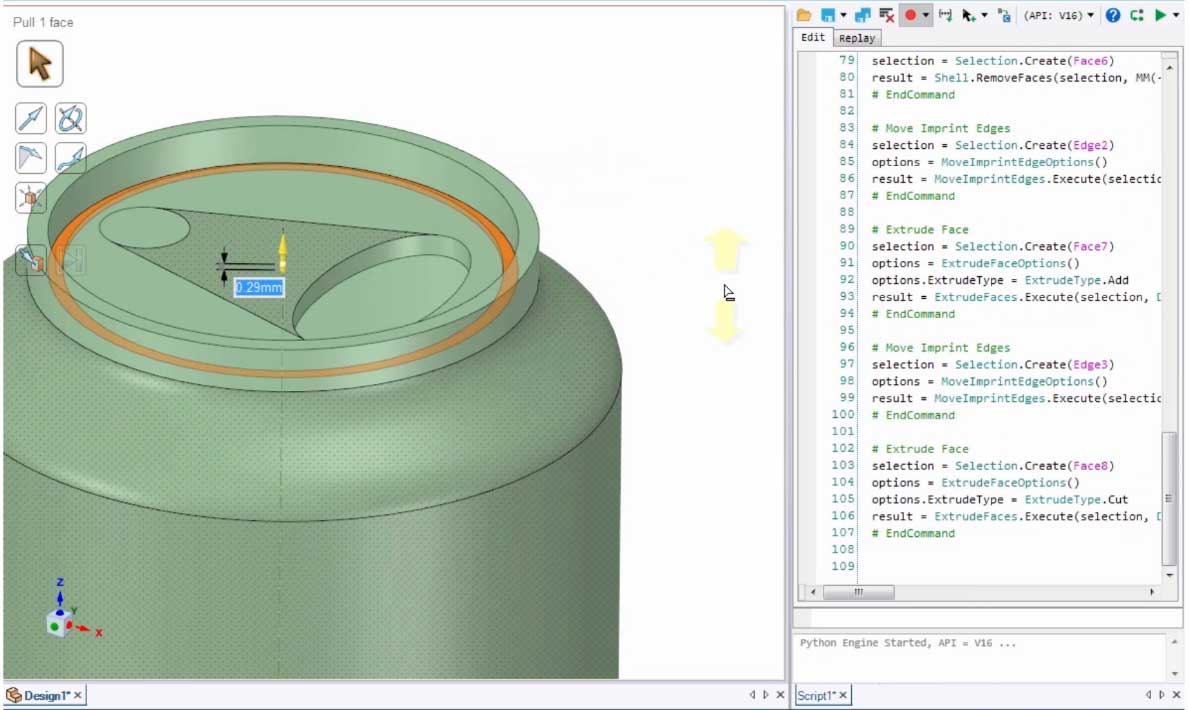This screenshot has height=710, width=1189.
Task: Click the Select arrow tool
Action: tap(40, 64)
